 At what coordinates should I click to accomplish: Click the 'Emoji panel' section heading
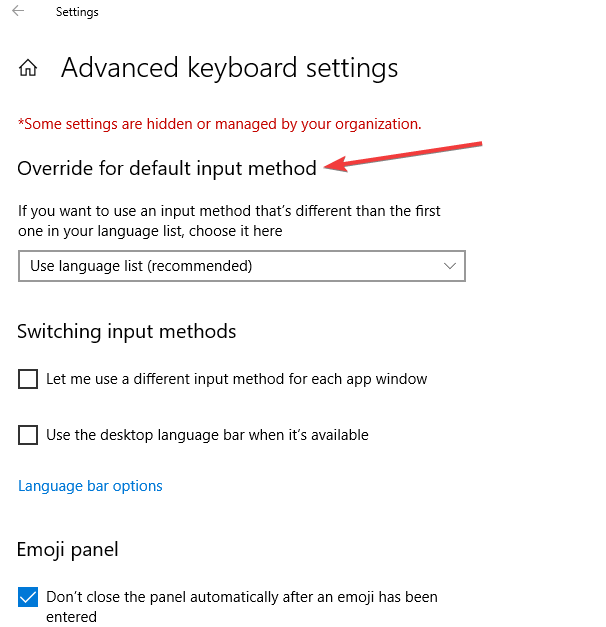(x=68, y=549)
